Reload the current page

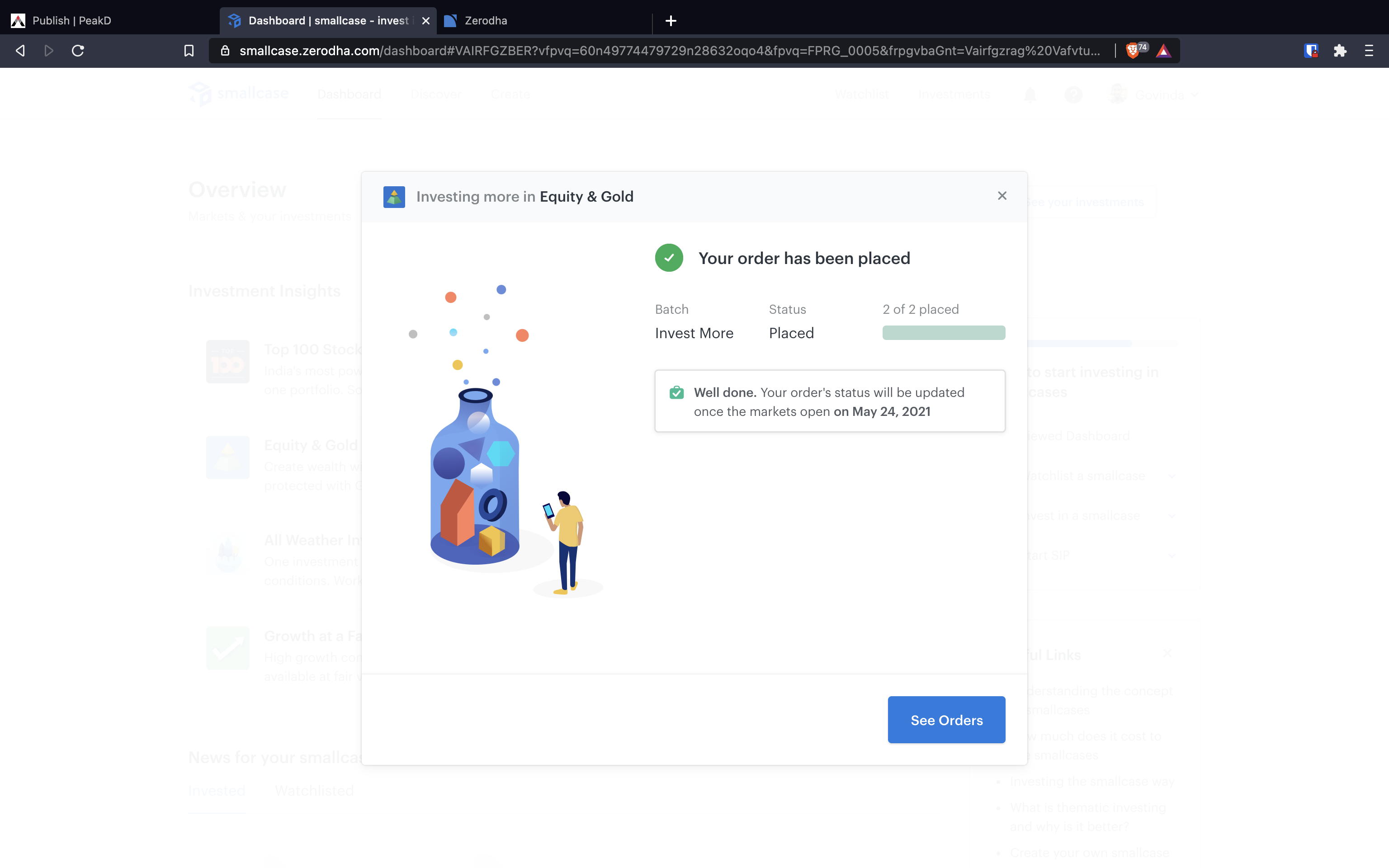[x=78, y=51]
